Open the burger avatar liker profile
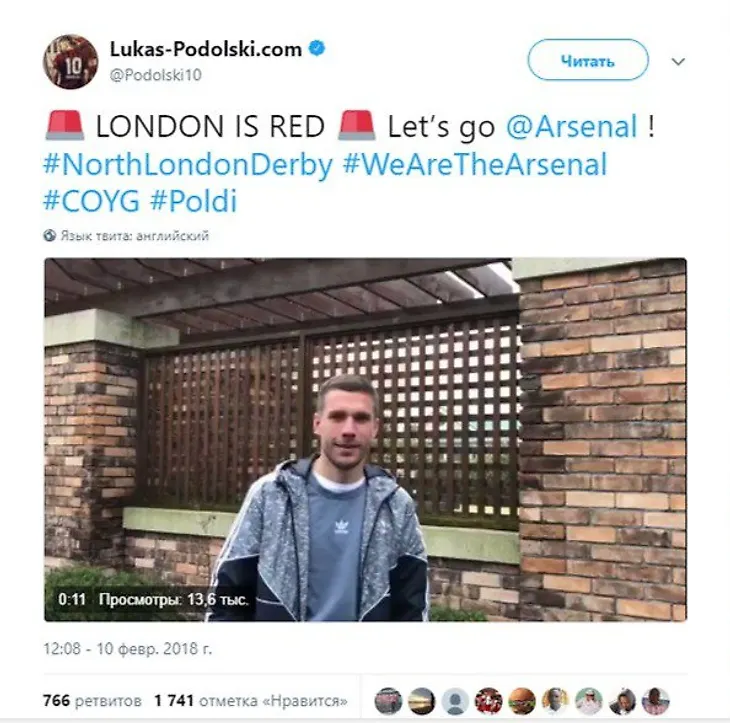This screenshot has height=723, width=730. [522, 701]
